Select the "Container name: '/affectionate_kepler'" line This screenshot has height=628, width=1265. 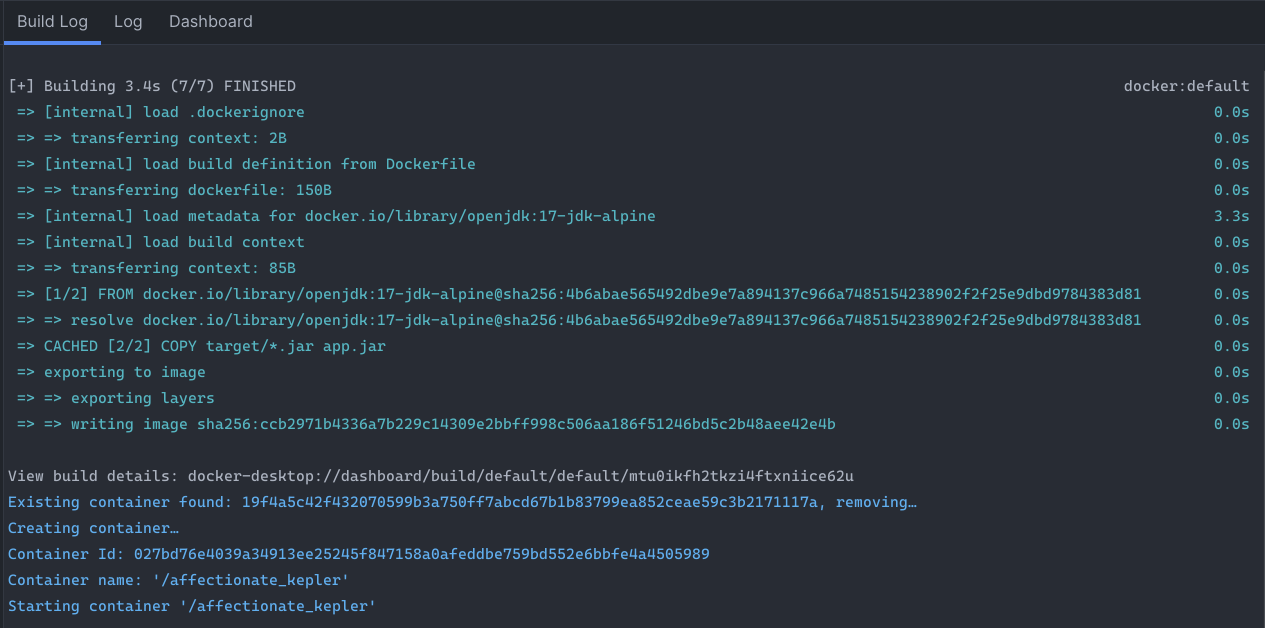tap(182, 580)
